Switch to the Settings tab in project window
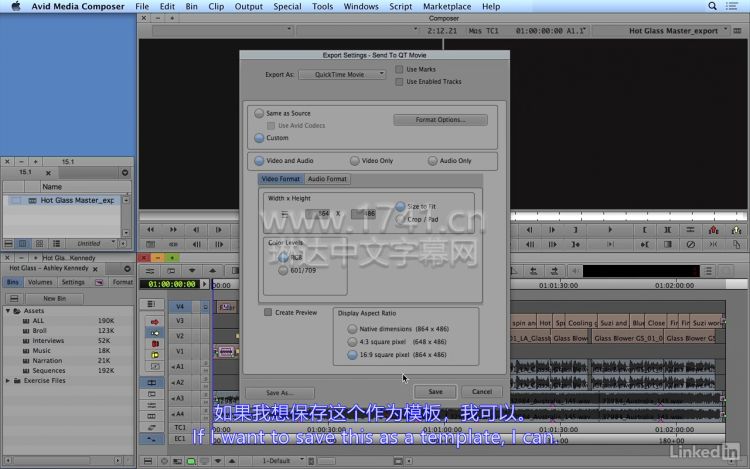This screenshot has width=750, height=469. (73, 283)
